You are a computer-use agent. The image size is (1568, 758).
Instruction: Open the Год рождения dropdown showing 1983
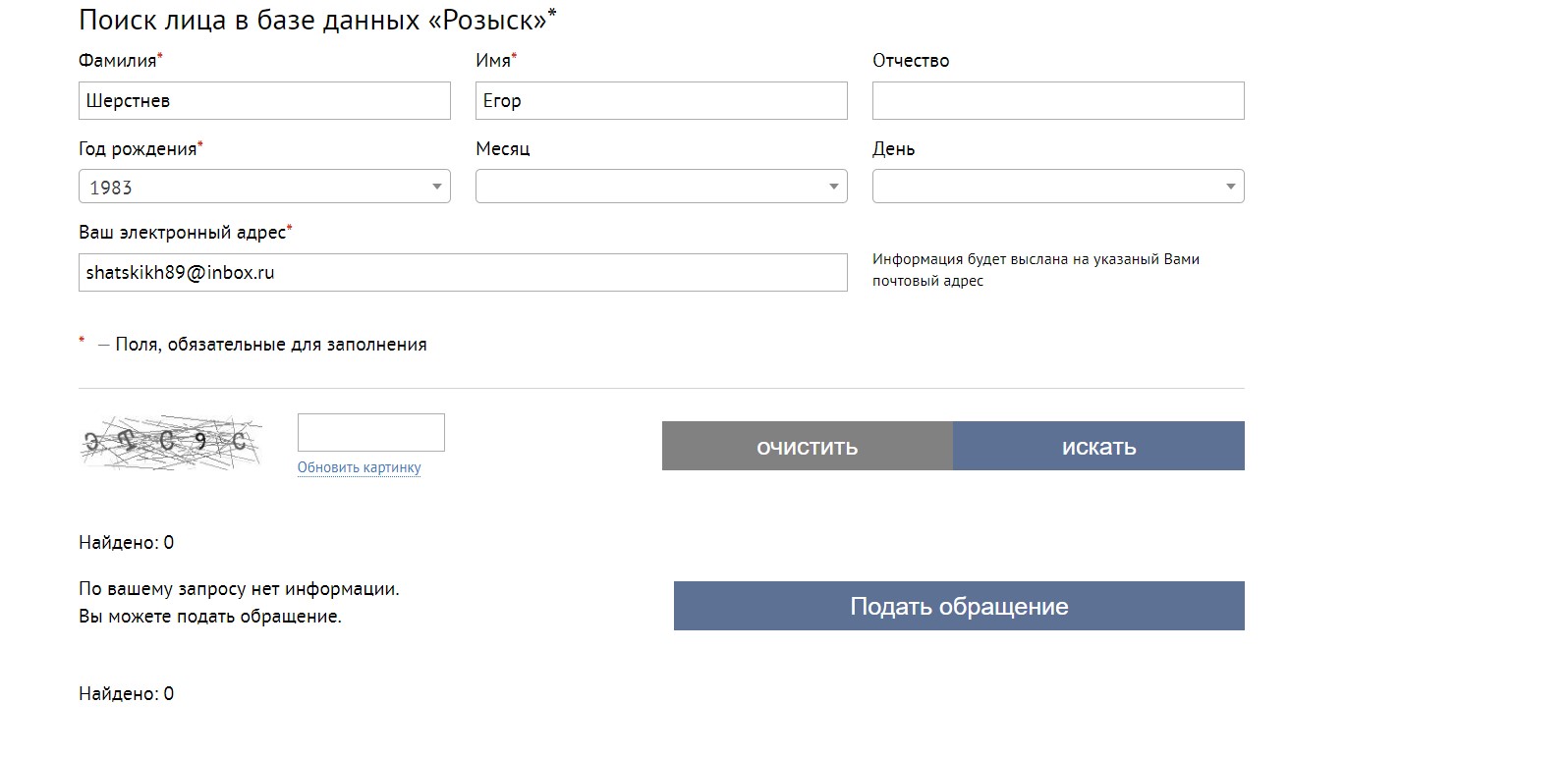coord(264,187)
